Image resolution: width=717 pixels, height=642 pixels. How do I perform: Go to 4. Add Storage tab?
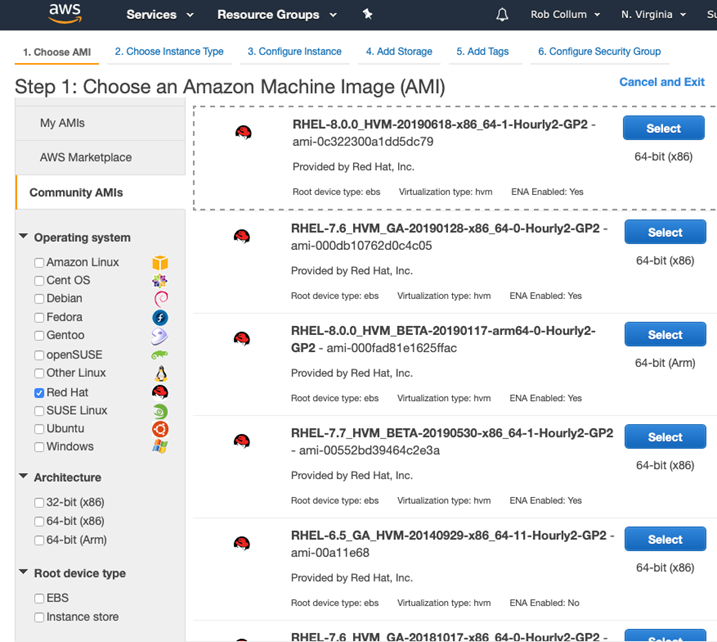pyautogui.click(x=399, y=52)
